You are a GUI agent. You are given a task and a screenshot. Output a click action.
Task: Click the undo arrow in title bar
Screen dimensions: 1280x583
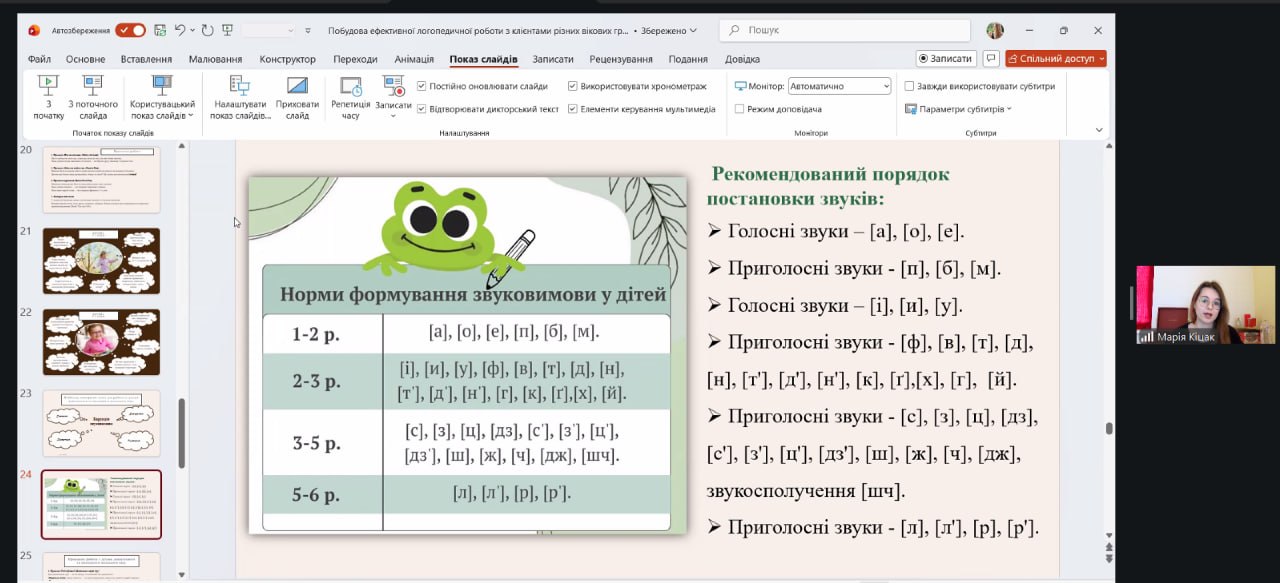tap(180, 31)
